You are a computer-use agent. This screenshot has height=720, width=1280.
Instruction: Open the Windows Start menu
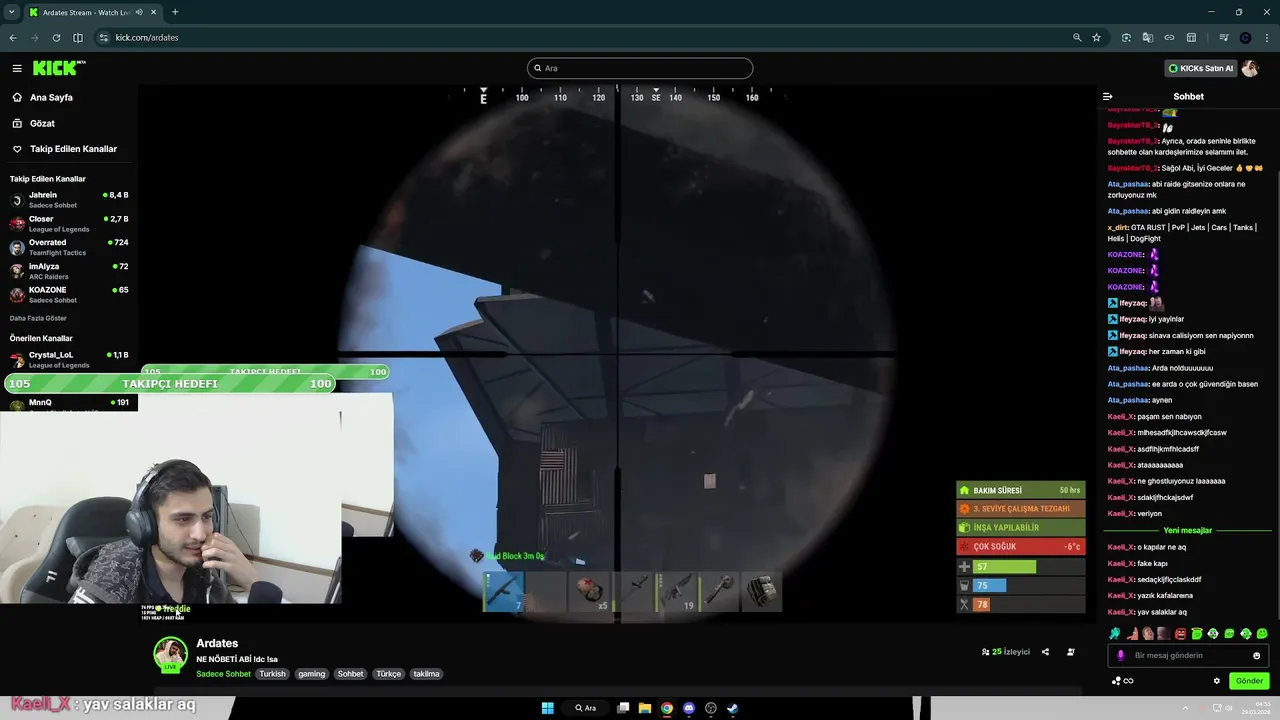(547, 708)
